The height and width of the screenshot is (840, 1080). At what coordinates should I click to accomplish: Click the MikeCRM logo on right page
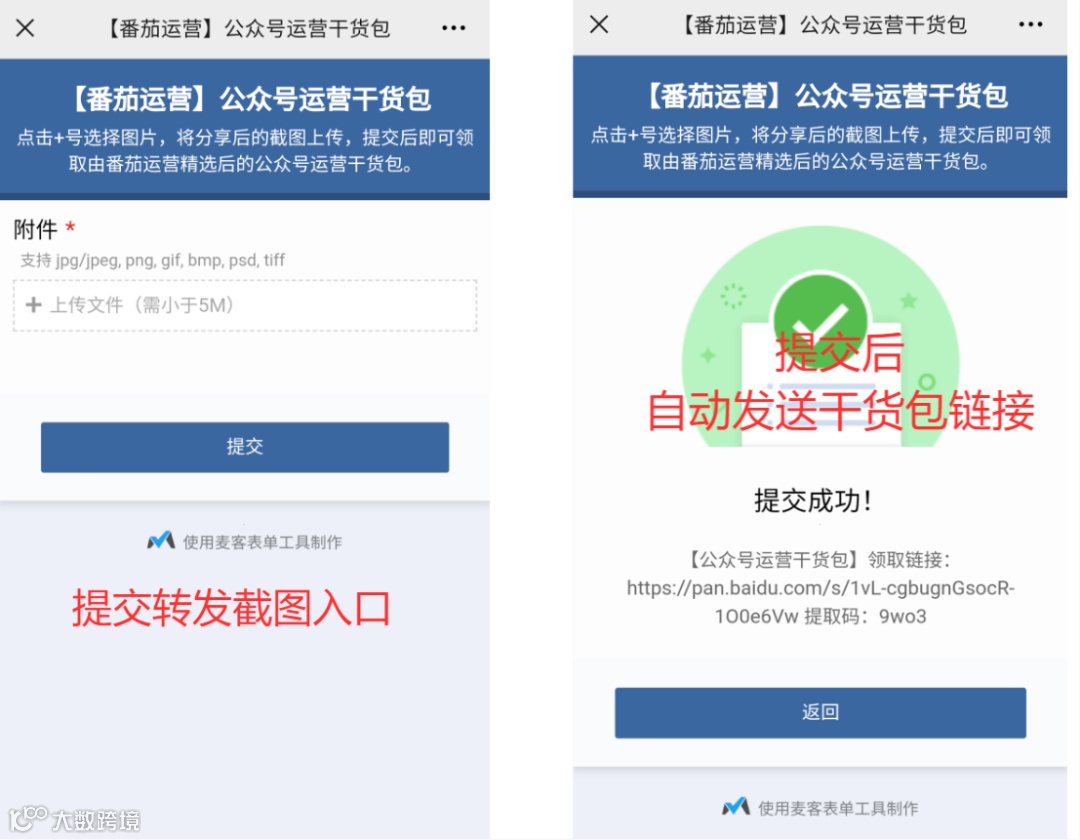pyautogui.click(x=736, y=807)
